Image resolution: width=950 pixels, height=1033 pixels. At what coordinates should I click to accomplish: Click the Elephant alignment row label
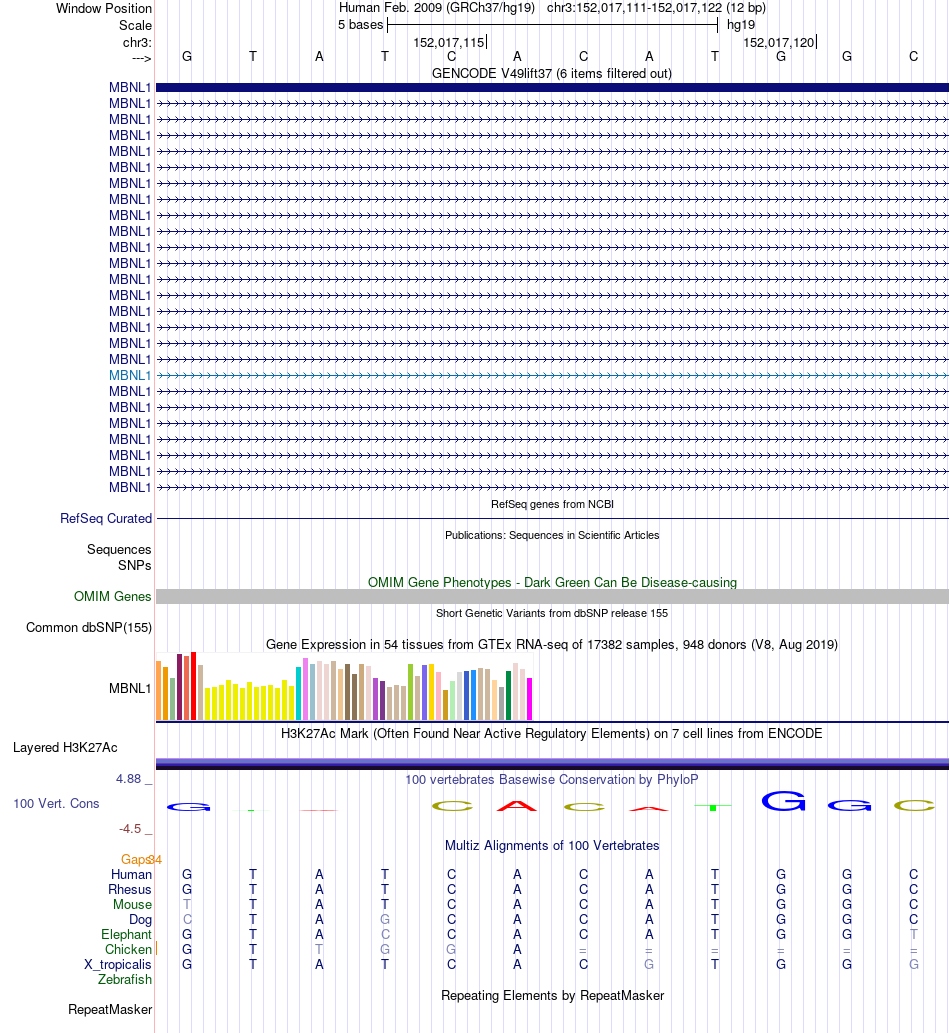coord(126,935)
